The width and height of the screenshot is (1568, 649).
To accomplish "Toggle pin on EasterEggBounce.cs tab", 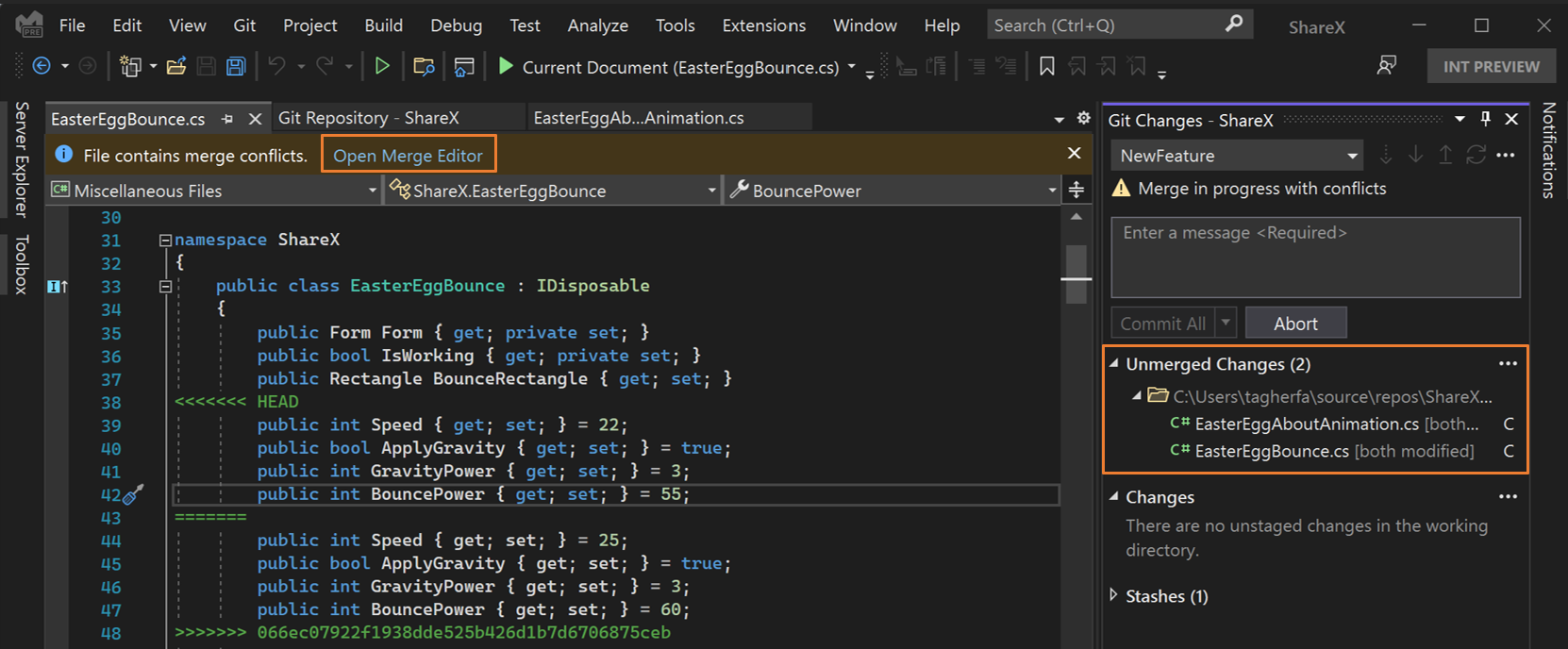I will click(227, 119).
